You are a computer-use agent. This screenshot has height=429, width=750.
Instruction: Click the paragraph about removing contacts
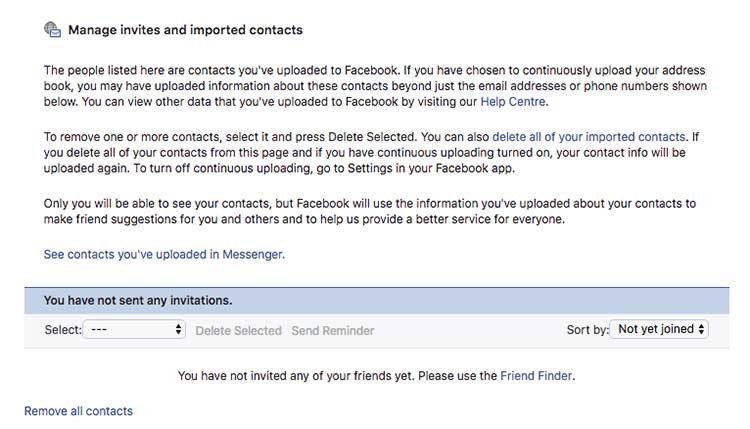pos(371,153)
